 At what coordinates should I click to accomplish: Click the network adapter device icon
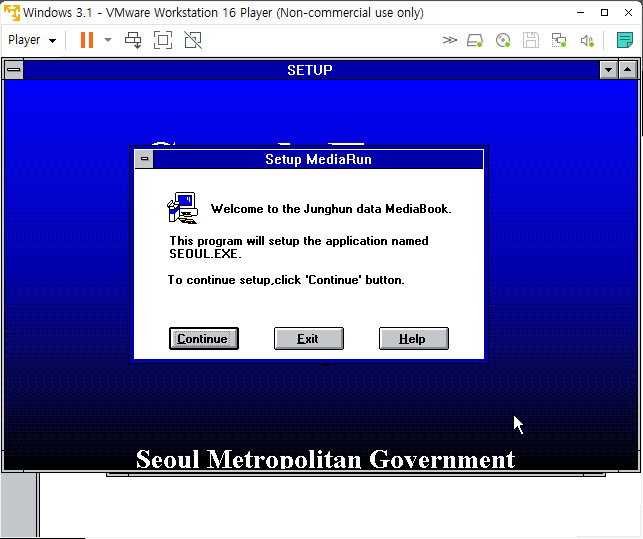(559, 40)
